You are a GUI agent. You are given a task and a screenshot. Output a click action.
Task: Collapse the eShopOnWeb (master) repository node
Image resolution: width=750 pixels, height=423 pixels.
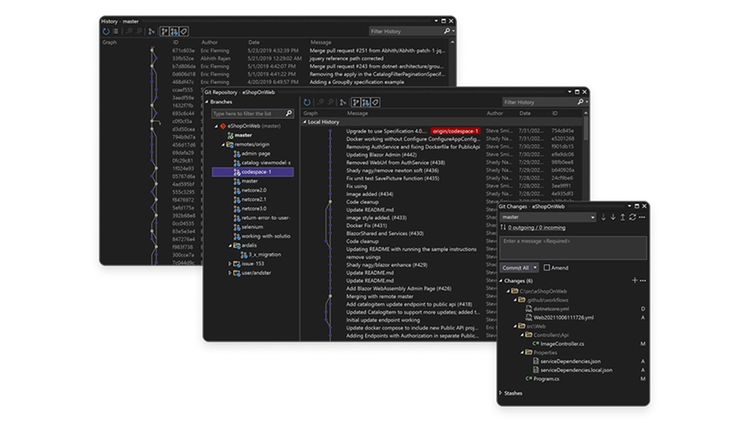click(216, 126)
